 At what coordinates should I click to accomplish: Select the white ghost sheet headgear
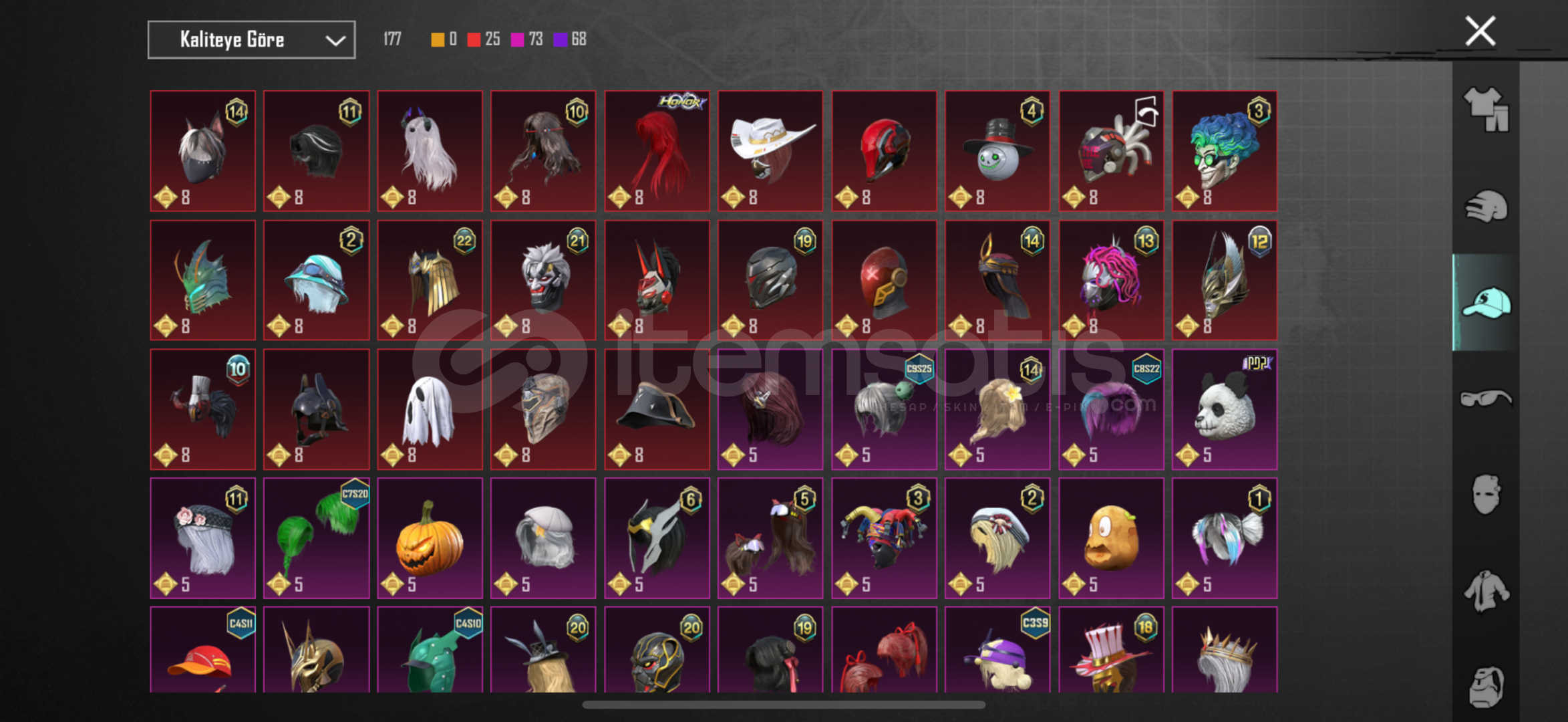tap(430, 409)
